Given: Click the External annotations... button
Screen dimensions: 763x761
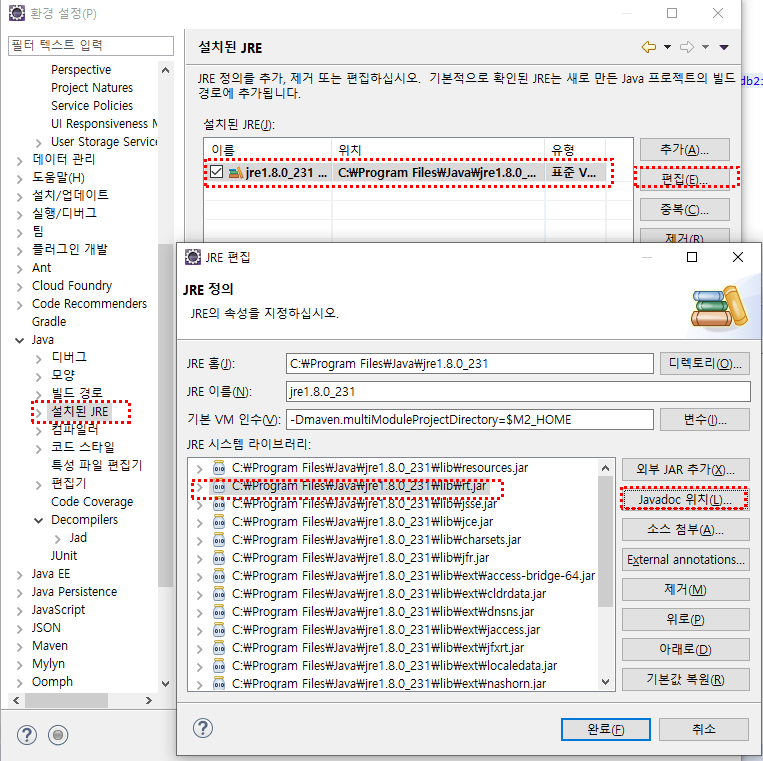Looking at the screenshot, I should click(x=686, y=560).
